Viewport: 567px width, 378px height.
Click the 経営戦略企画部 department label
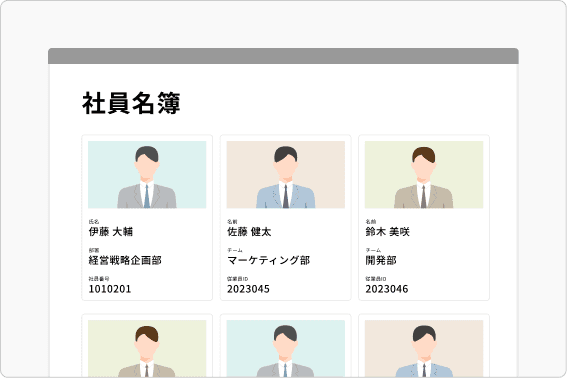(125, 260)
